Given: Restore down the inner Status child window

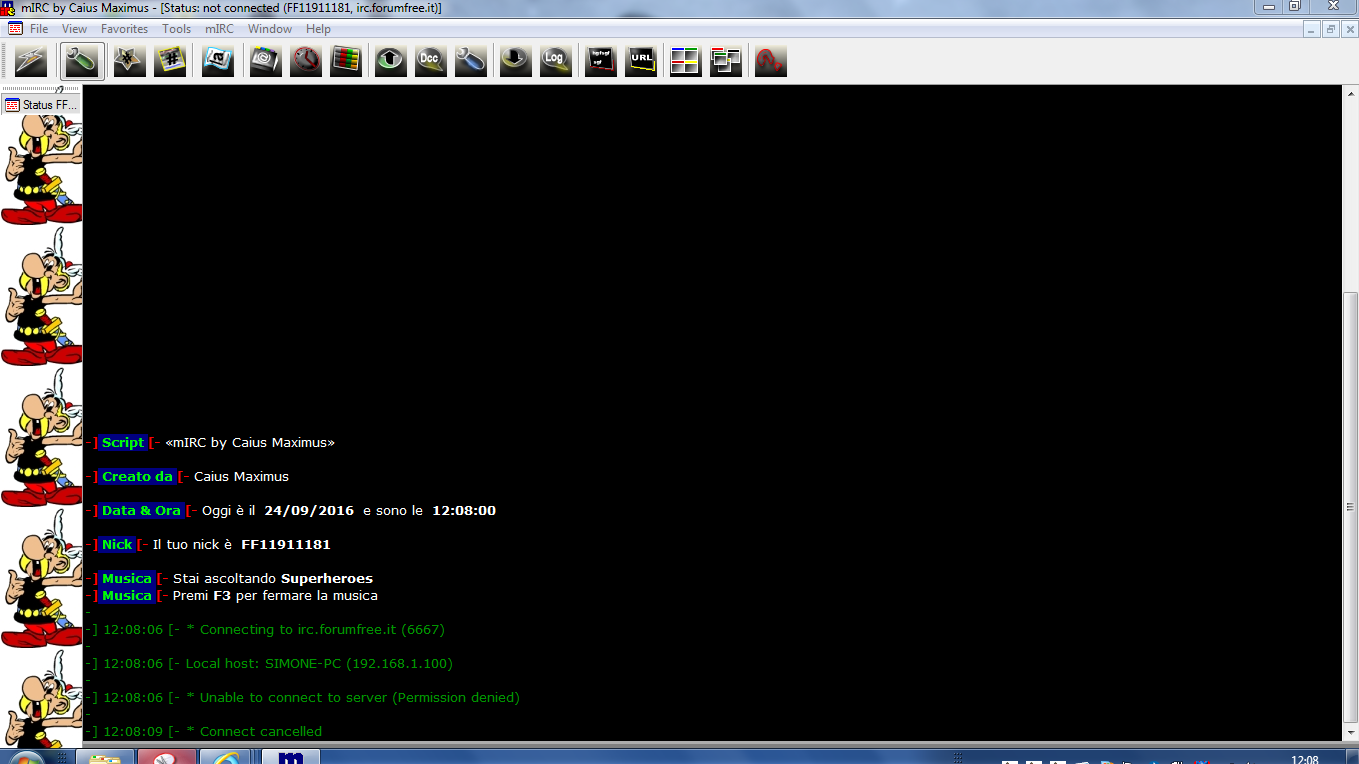Looking at the screenshot, I should [1330, 29].
